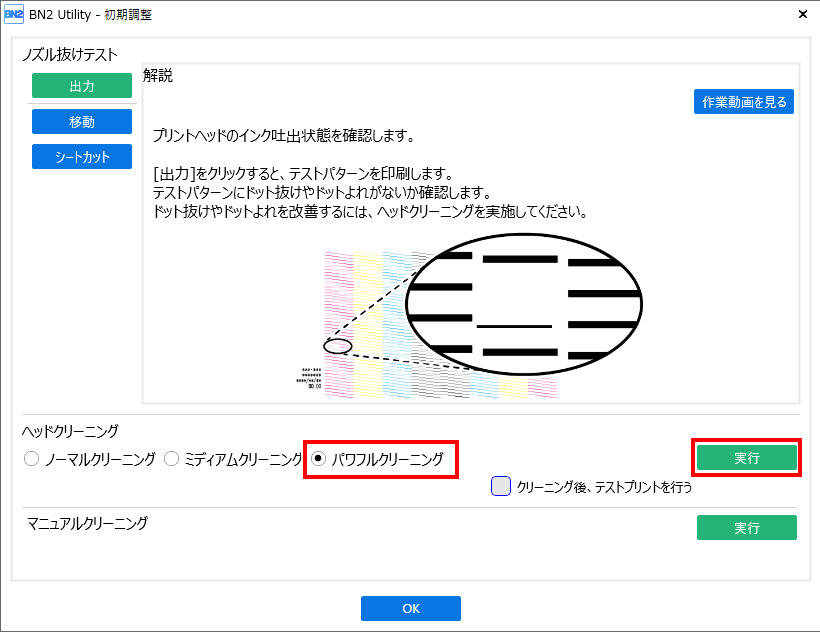The image size is (820, 632).
Task: Close the BN2 Utility window
Action: tap(803, 15)
